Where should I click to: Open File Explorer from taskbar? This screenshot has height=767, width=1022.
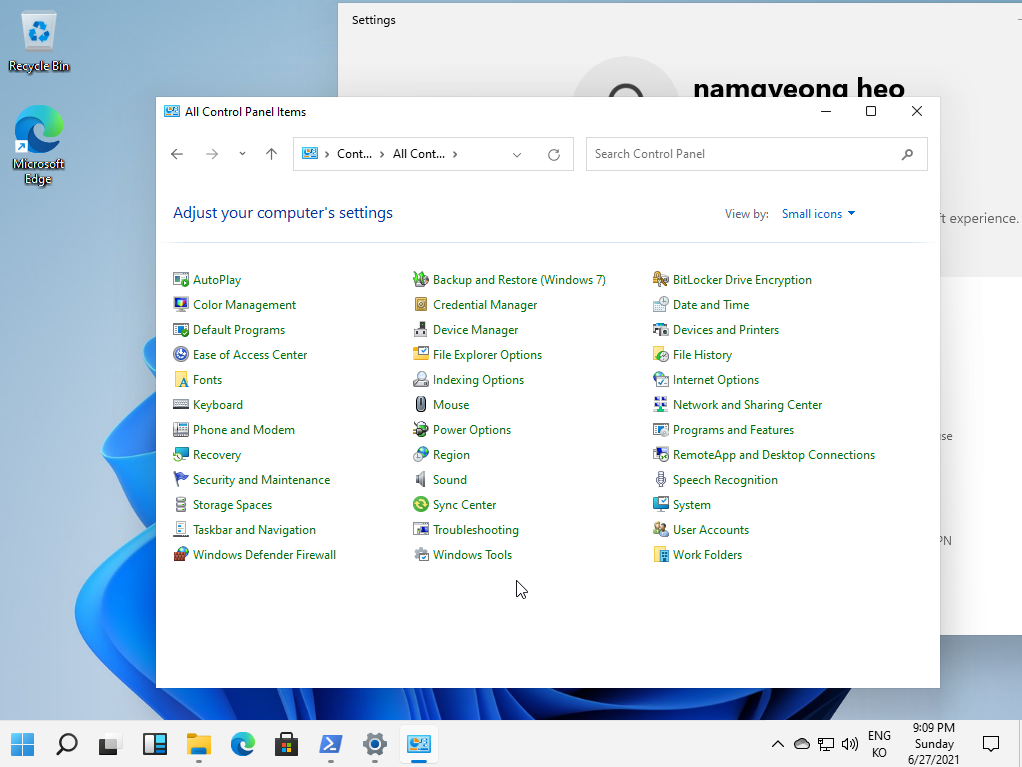198,744
